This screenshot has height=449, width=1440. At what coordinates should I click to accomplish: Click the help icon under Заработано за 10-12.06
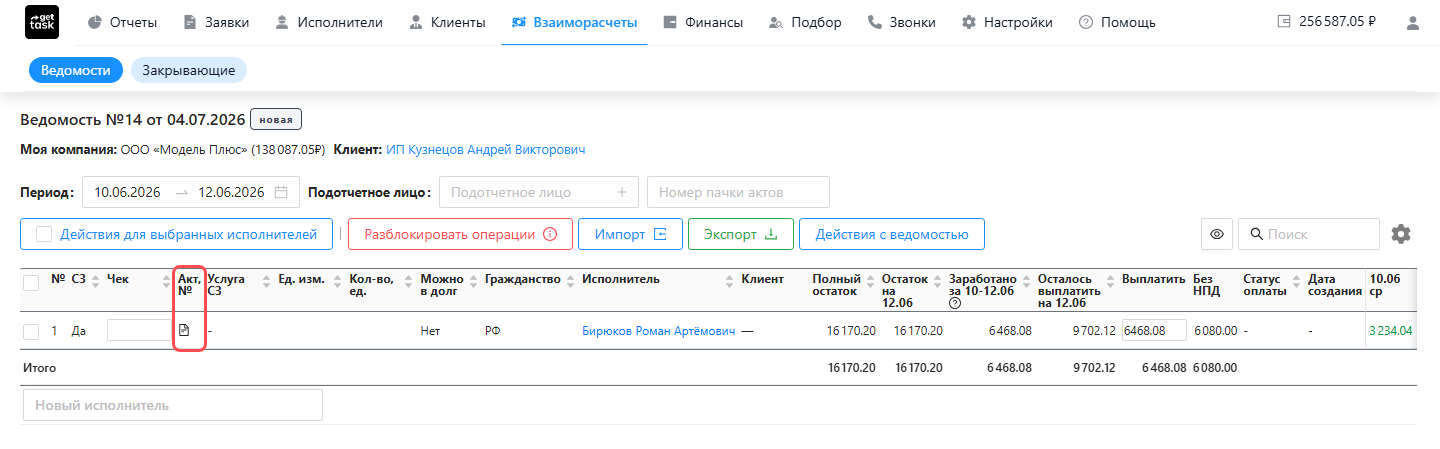click(x=954, y=304)
